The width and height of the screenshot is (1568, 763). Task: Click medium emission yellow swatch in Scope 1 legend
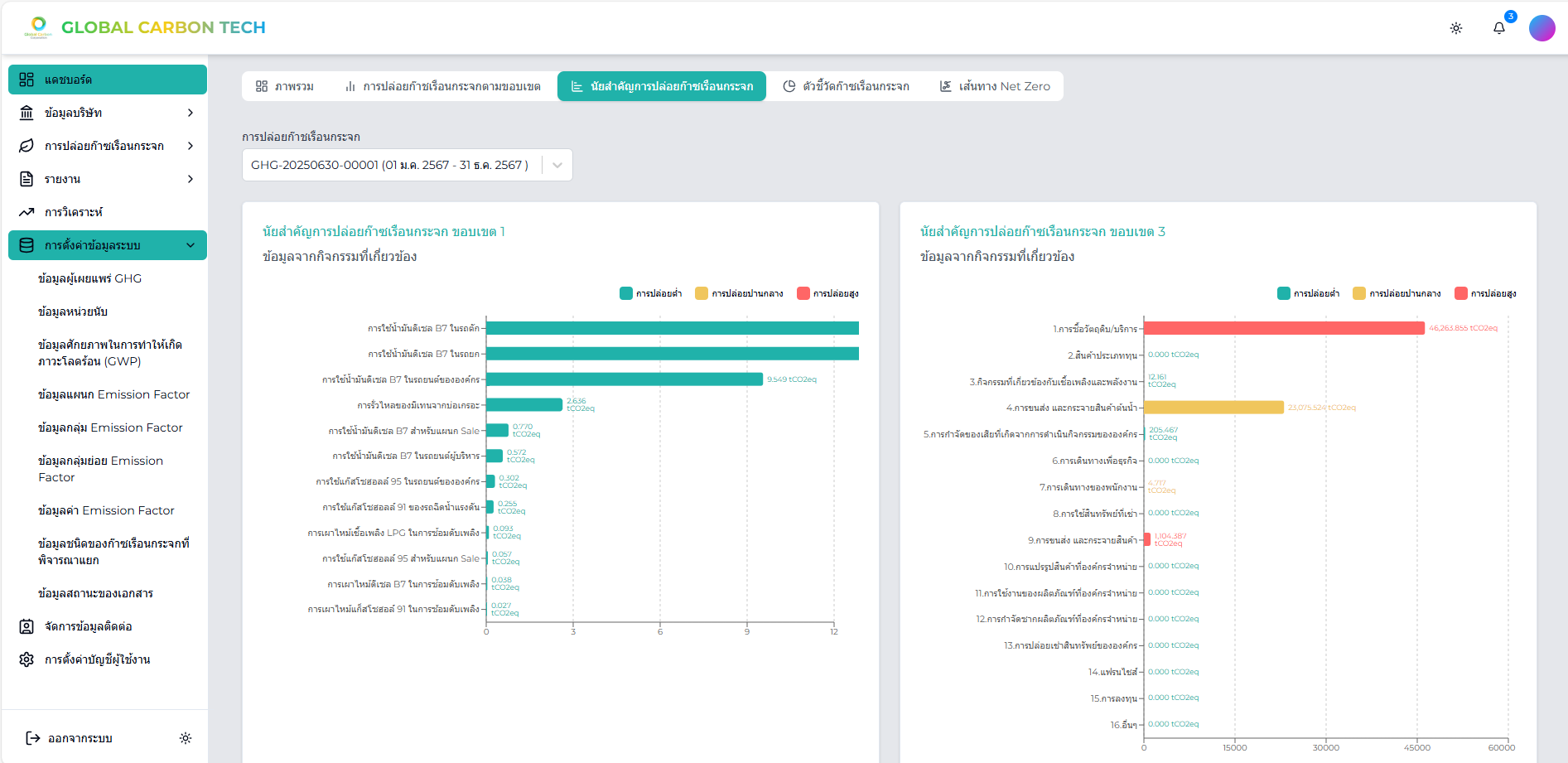702,293
